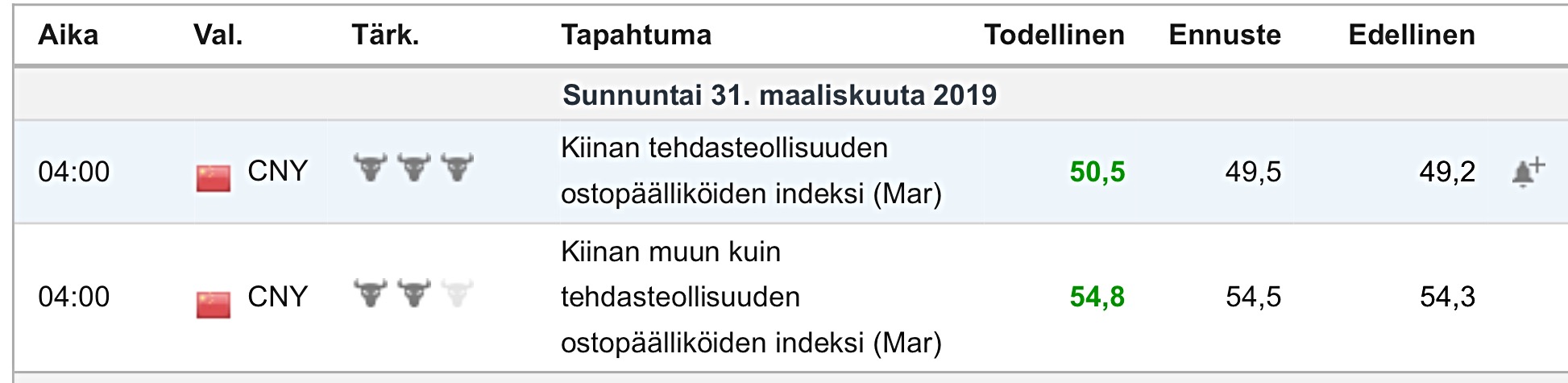
Task: Click first bull icon in manufacturing PMI row
Action: pyautogui.click(x=371, y=167)
